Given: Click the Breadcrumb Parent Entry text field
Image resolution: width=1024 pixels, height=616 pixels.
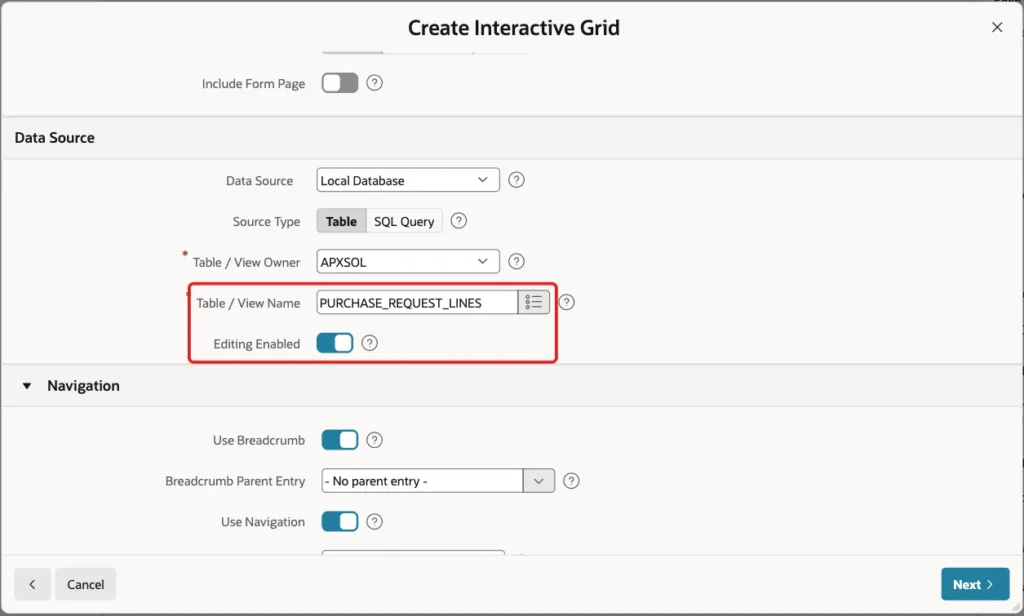Looking at the screenshot, I should point(423,481).
